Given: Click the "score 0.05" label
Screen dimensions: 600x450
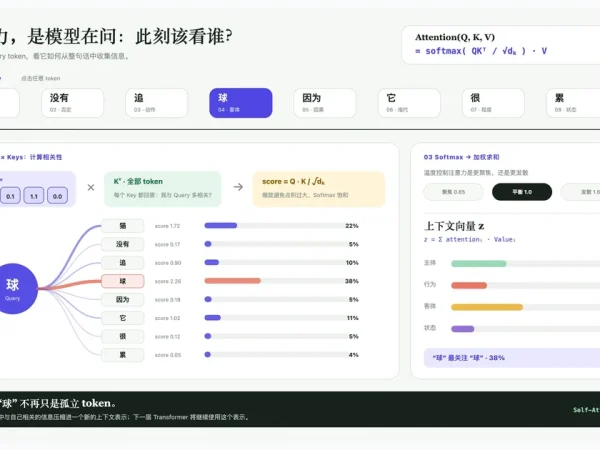Looking at the screenshot, I should point(168,355).
